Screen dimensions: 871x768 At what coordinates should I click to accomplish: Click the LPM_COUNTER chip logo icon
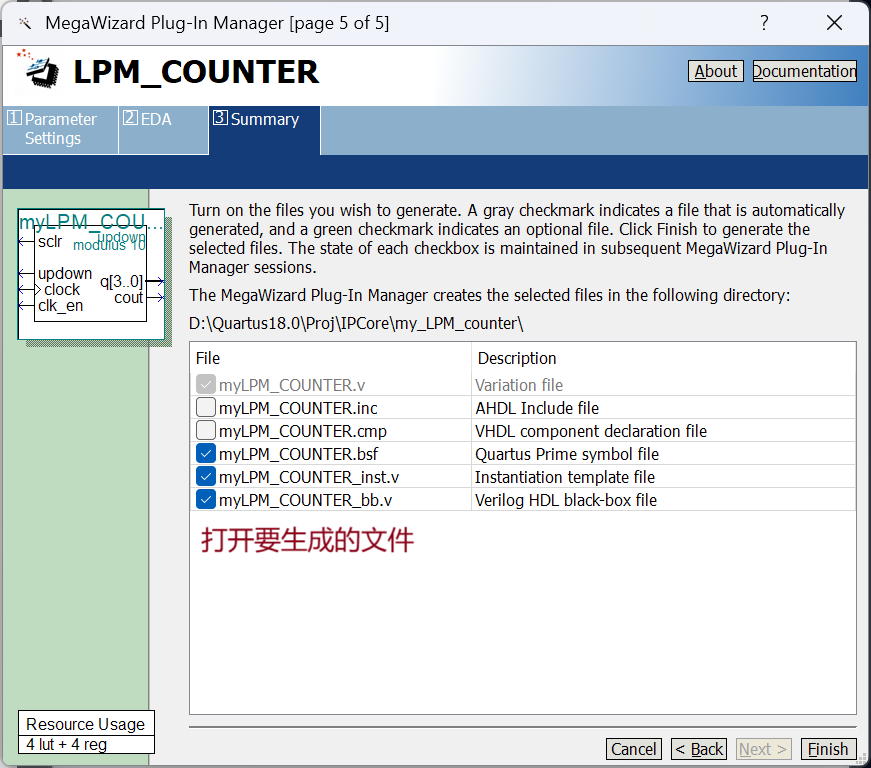38,69
